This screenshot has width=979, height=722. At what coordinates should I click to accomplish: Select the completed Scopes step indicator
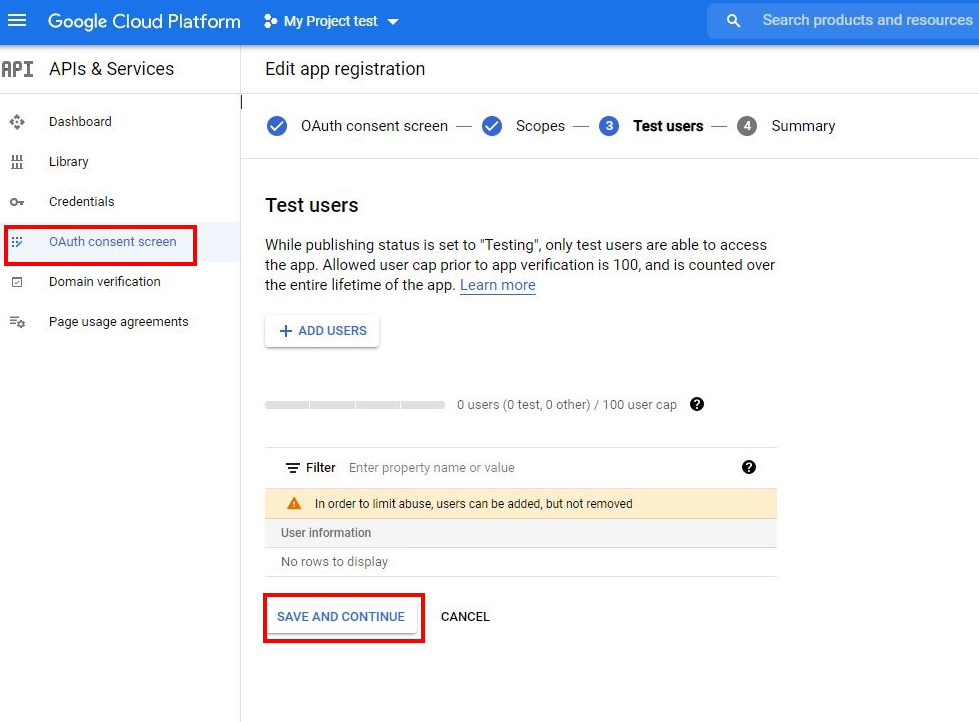click(x=491, y=125)
